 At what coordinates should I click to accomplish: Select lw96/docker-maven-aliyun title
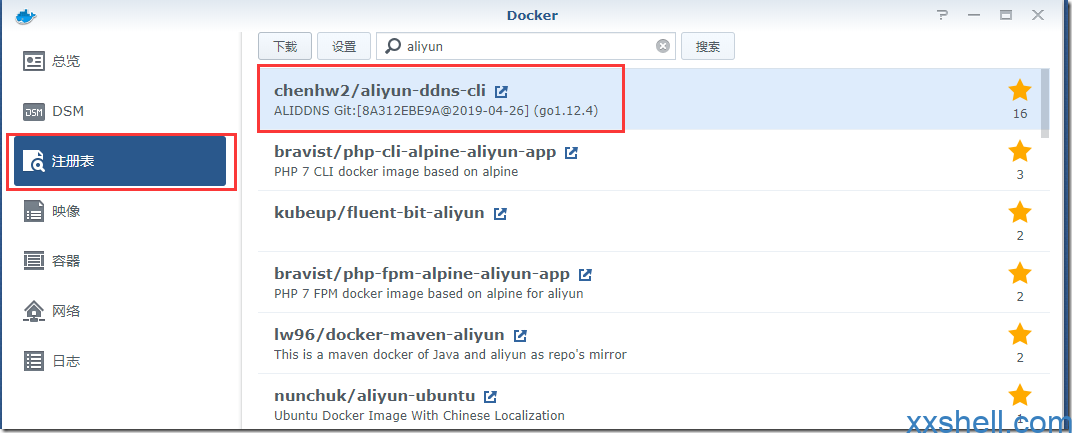(x=389, y=334)
